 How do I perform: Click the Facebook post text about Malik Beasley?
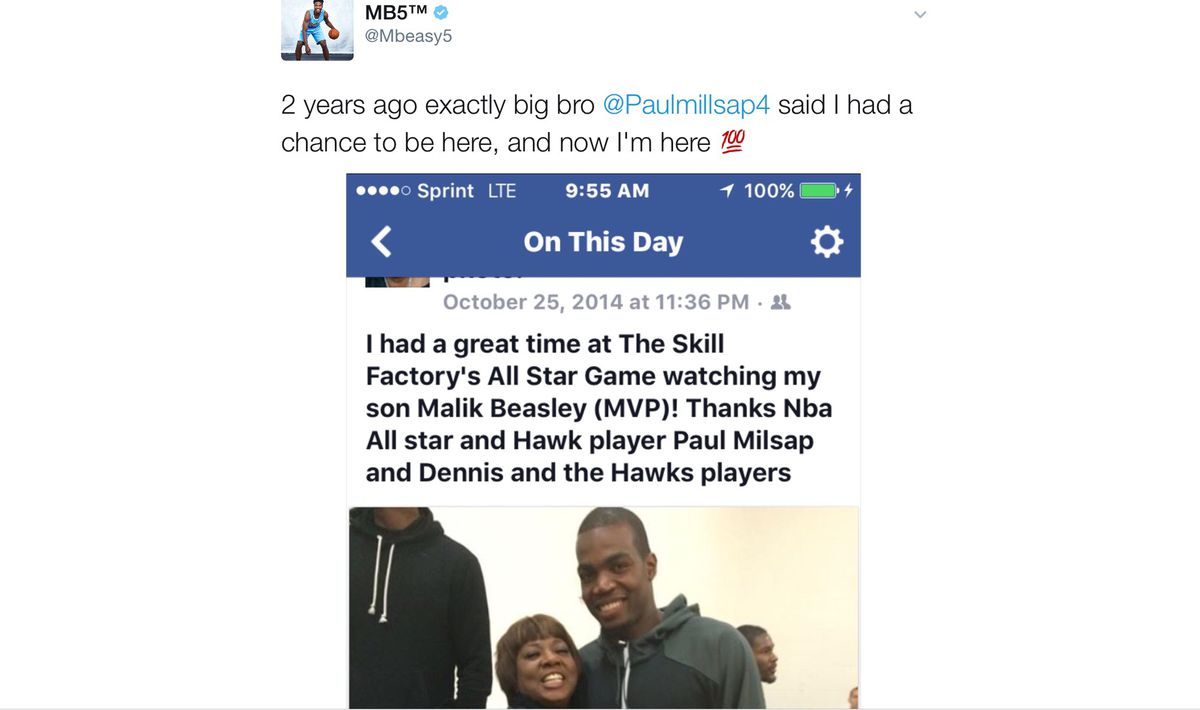pyautogui.click(x=599, y=408)
